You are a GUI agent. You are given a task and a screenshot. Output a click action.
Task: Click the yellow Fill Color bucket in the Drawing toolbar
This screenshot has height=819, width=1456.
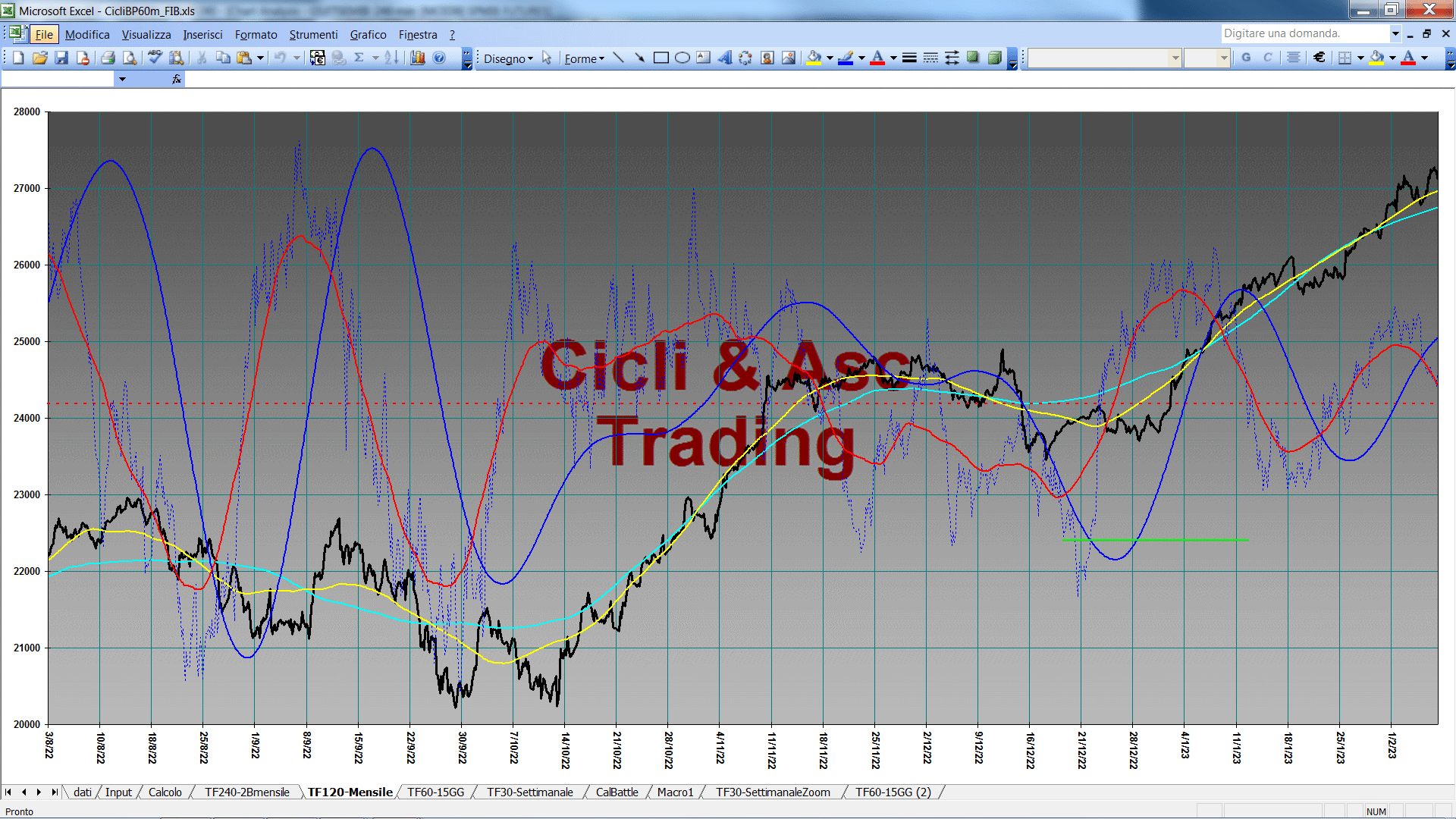click(x=814, y=58)
